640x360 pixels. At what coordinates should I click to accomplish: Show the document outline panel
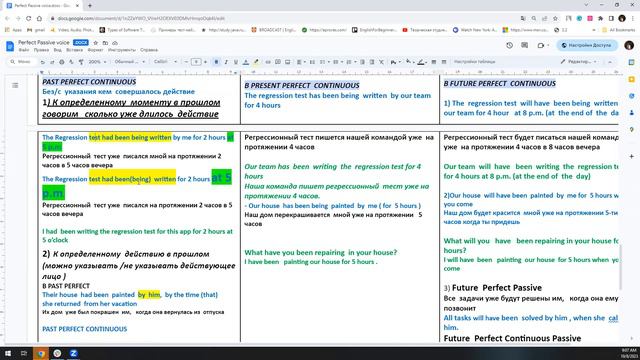click(15, 85)
